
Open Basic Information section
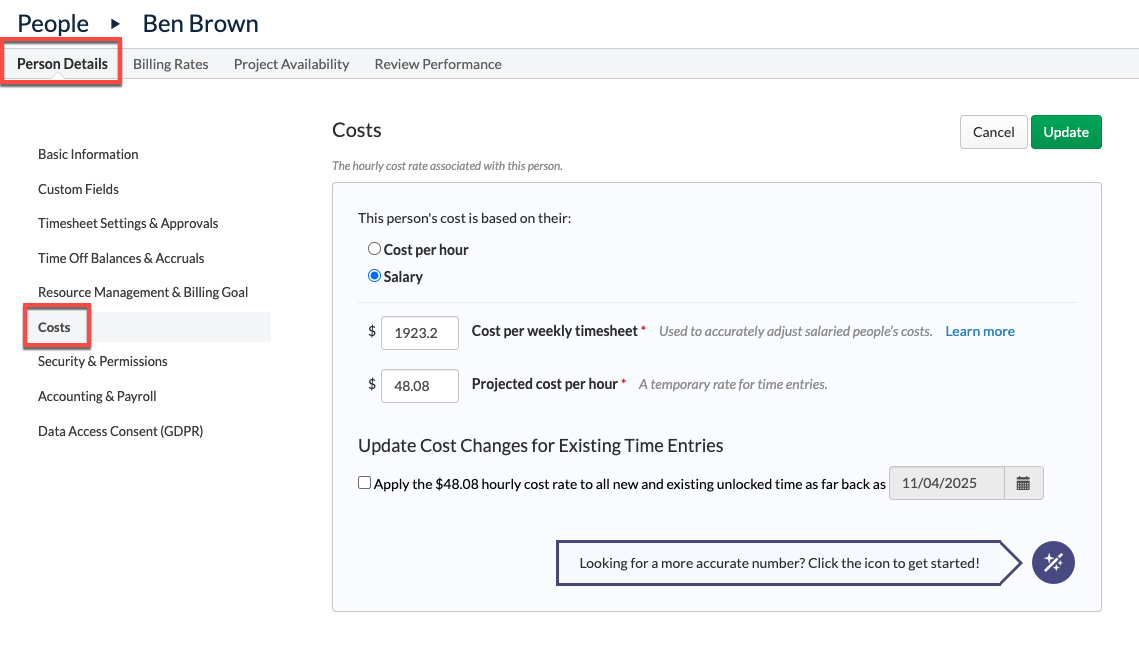(x=88, y=154)
